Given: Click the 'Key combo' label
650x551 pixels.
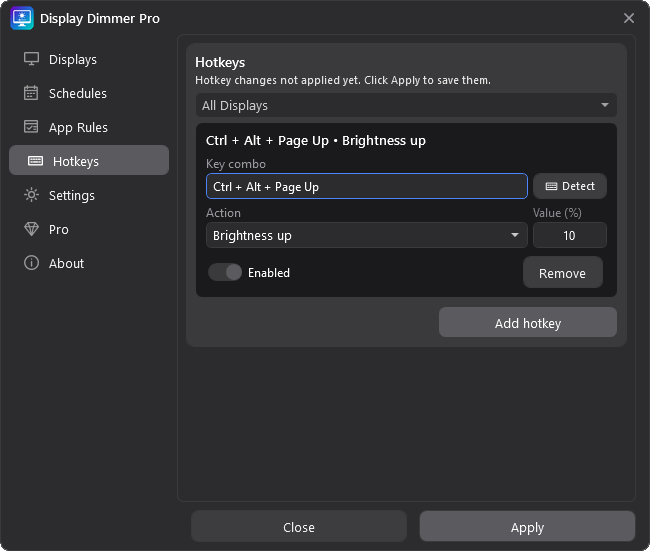Looking at the screenshot, I should point(236,164).
